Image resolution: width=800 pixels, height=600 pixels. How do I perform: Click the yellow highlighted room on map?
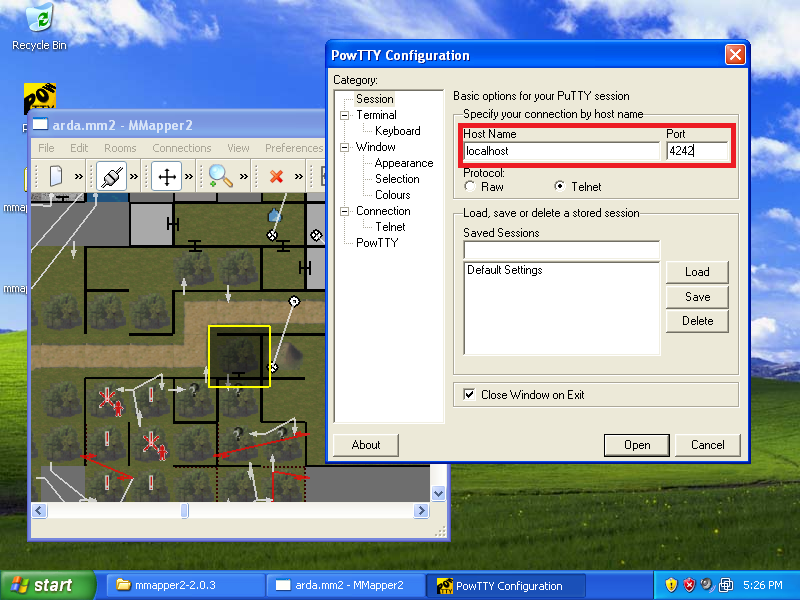tap(239, 356)
